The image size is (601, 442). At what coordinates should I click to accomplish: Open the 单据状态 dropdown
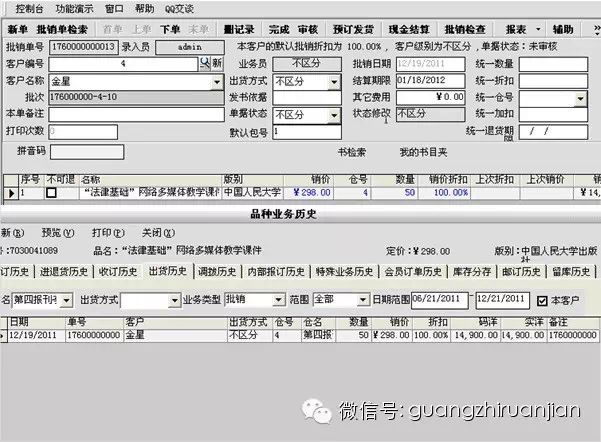click(x=334, y=115)
